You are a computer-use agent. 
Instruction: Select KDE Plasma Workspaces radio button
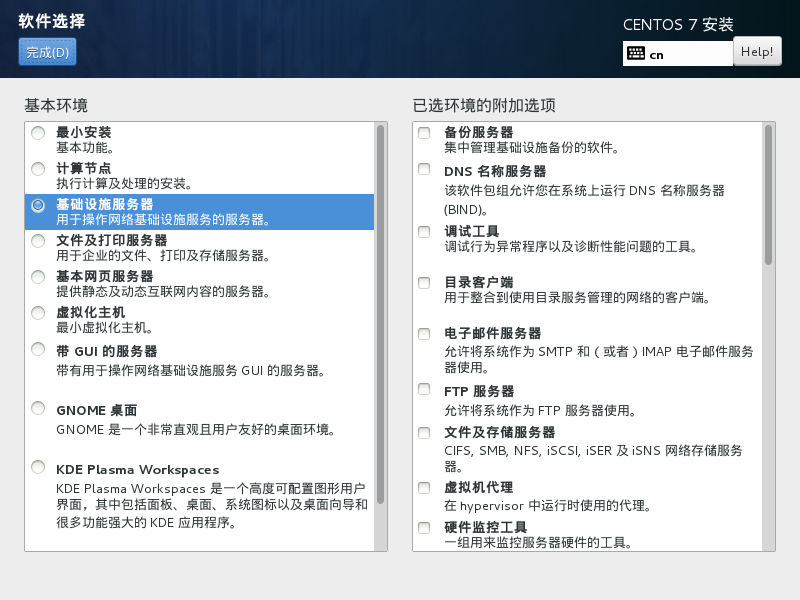(x=38, y=467)
